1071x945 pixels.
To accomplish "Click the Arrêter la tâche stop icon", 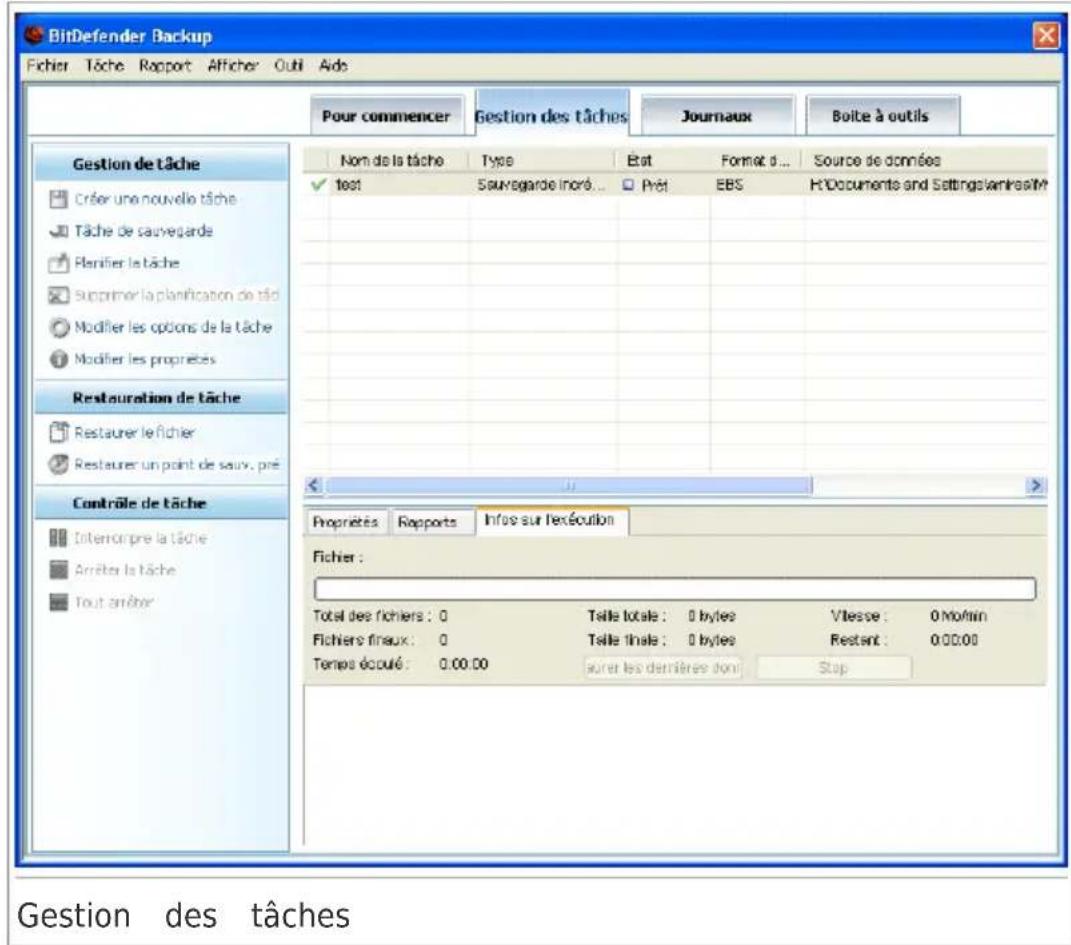I will 59,570.
